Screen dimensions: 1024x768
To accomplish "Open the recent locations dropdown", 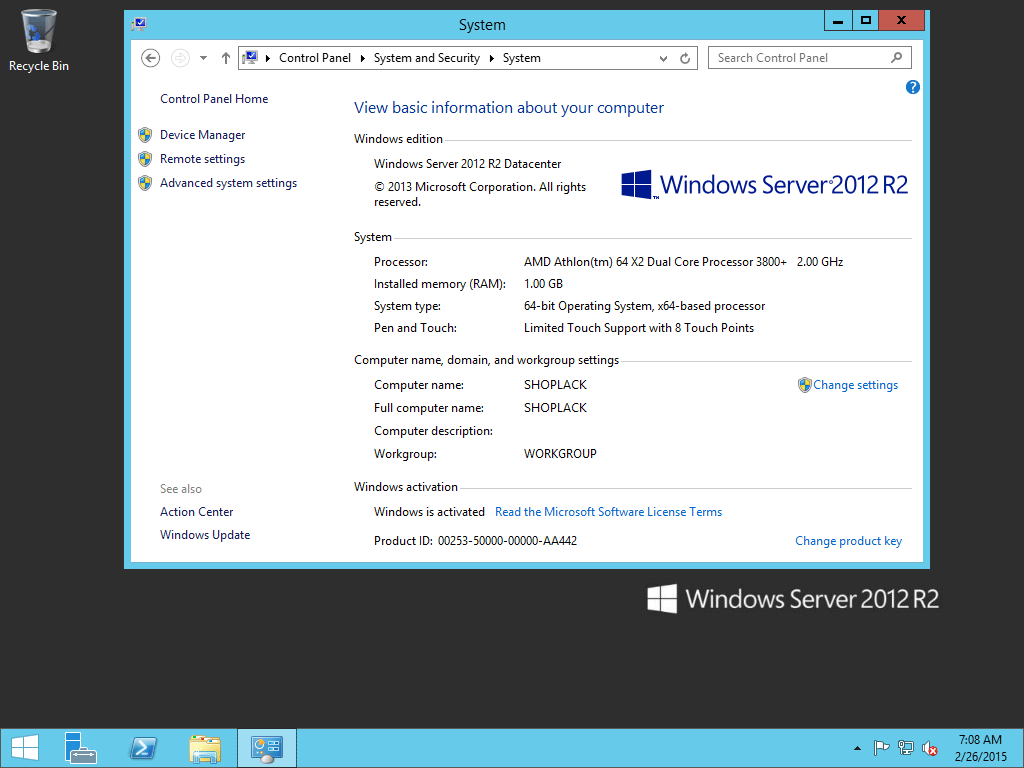I will click(x=204, y=58).
